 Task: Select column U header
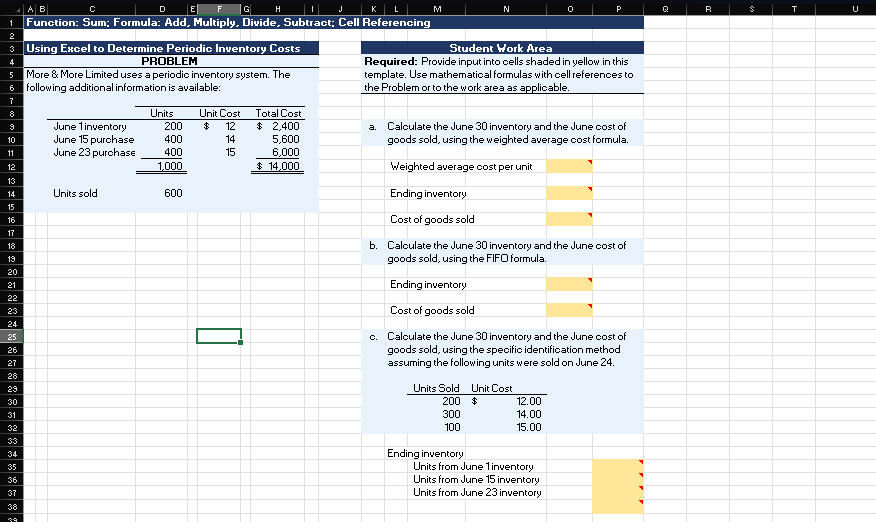tap(855, 9)
